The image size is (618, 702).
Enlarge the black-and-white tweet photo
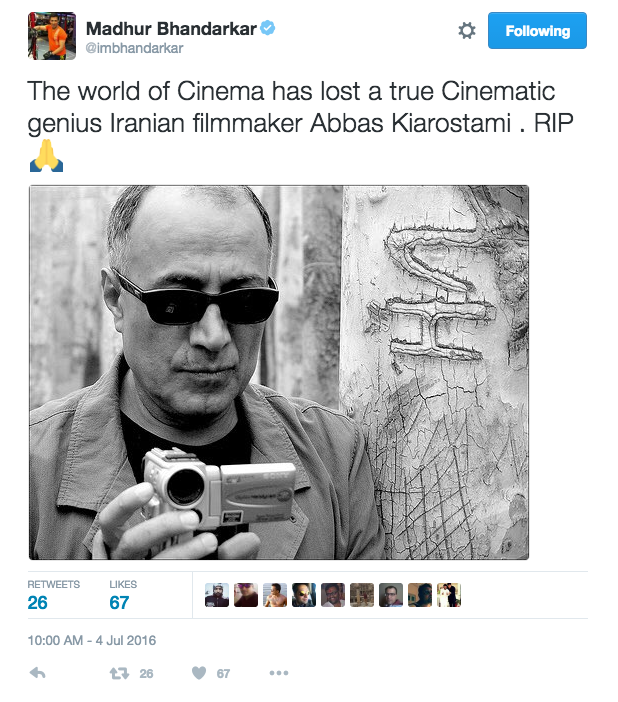tap(279, 372)
